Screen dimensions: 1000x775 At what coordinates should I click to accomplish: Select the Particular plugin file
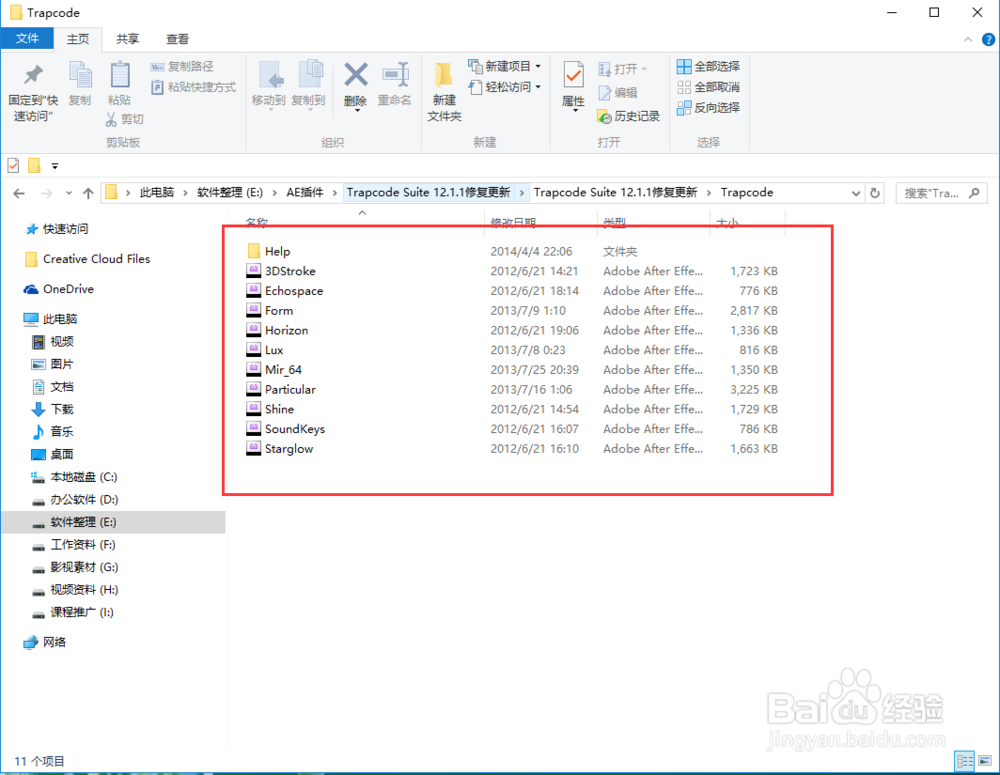pos(290,390)
